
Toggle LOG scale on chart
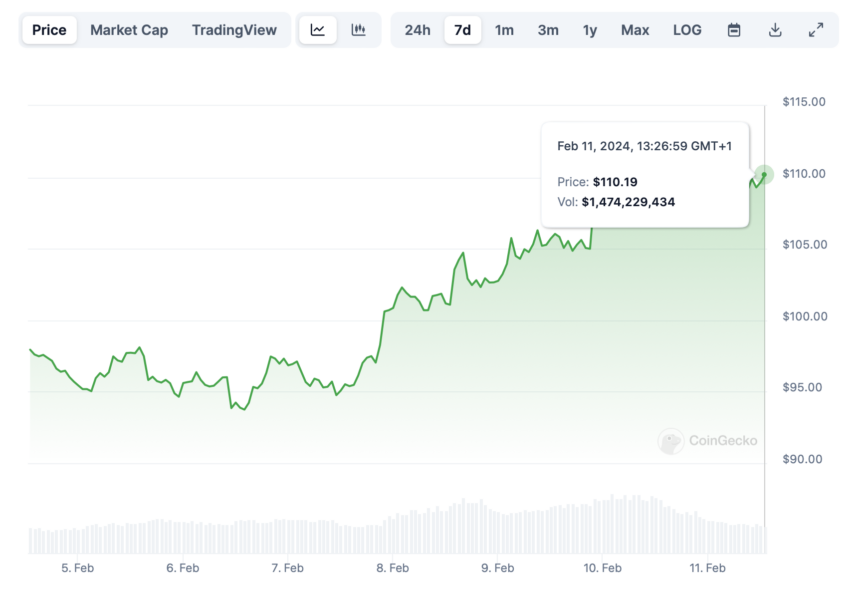(x=687, y=30)
